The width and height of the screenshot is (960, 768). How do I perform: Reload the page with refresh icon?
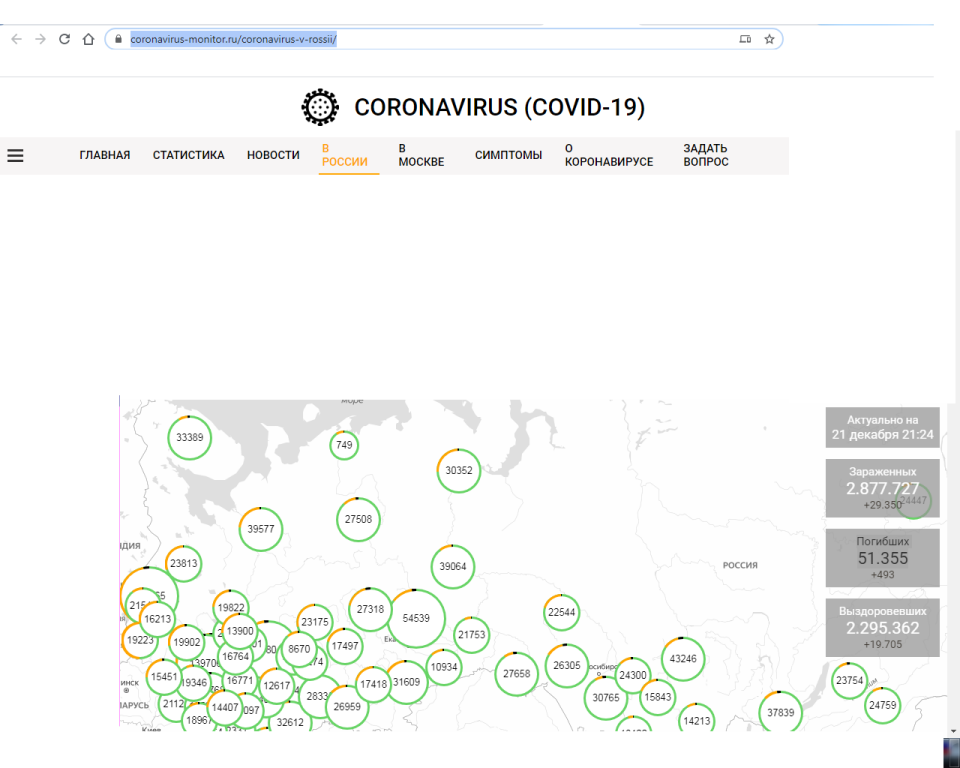click(64, 39)
